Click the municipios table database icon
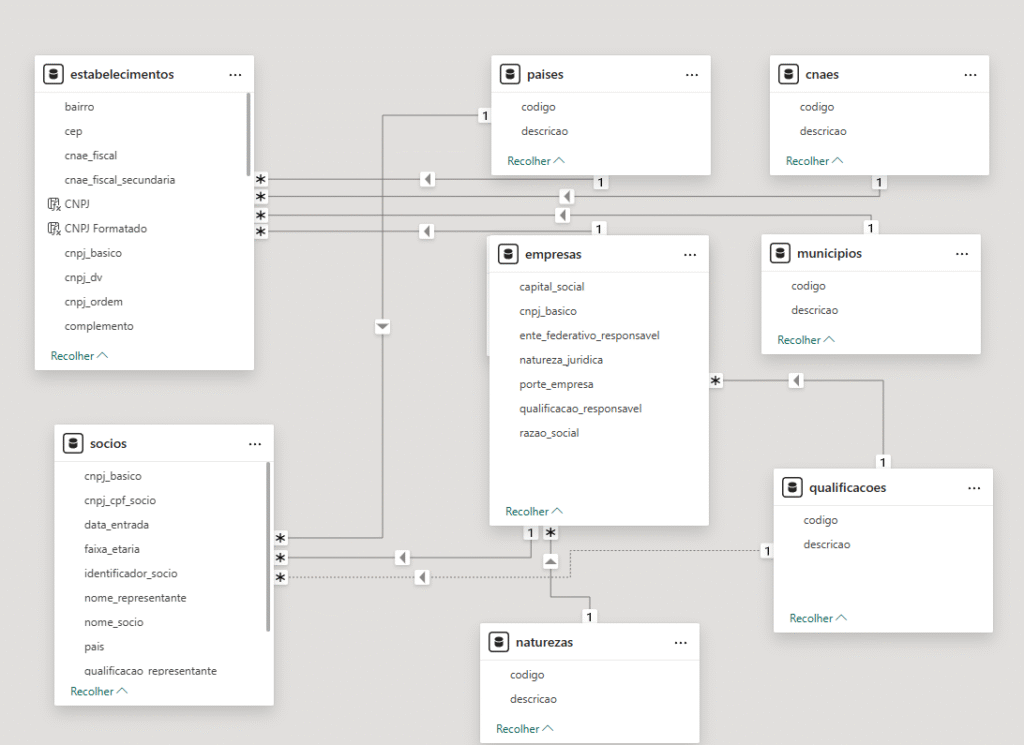 (781, 253)
